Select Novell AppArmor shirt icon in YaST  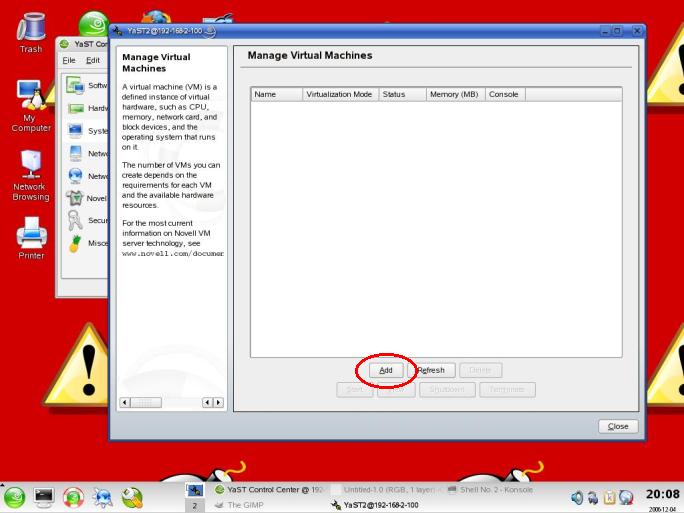click(75, 198)
